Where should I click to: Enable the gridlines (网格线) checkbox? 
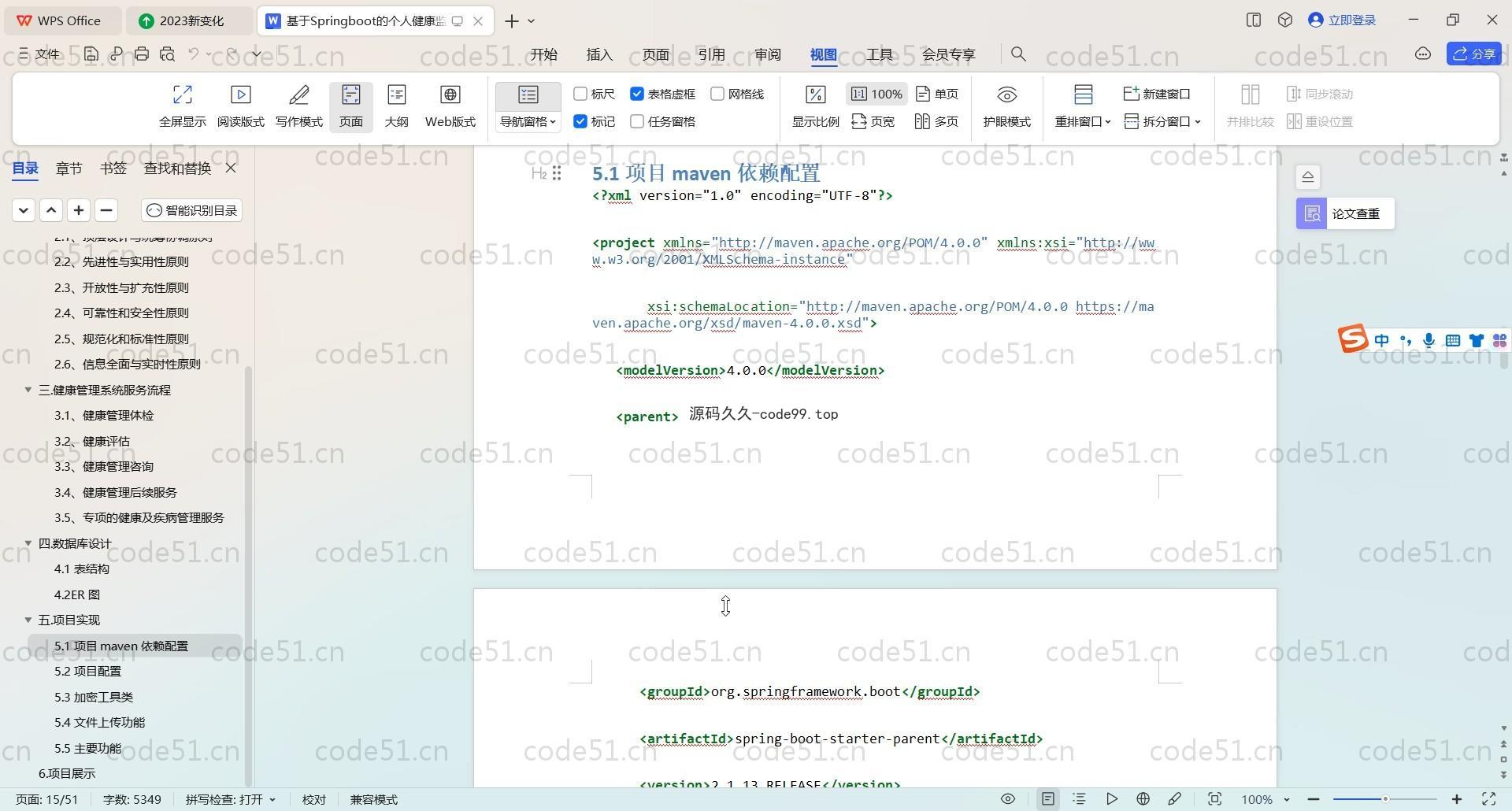[717, 94]
